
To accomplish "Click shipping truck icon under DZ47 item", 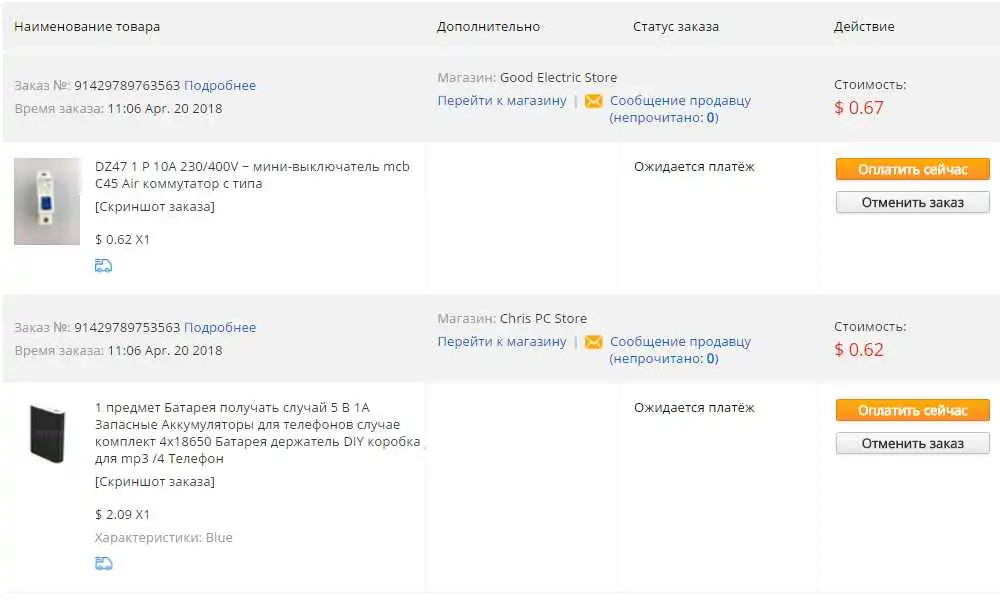I will pos(103,265).
